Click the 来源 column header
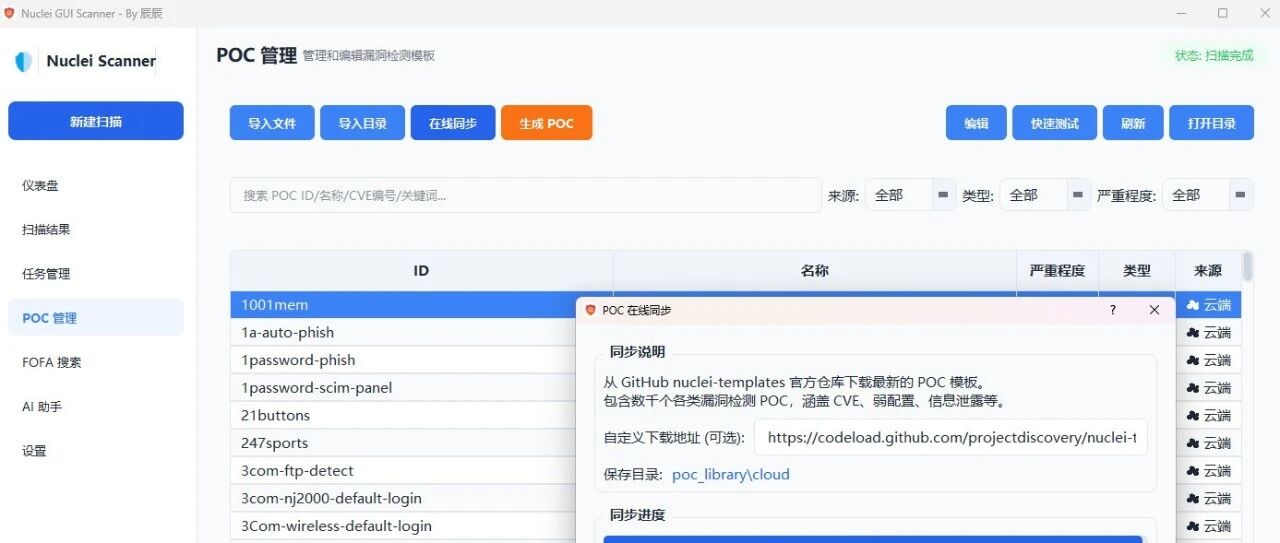The height and width of the screenshot is (543, 1280). coord(1208,271)
